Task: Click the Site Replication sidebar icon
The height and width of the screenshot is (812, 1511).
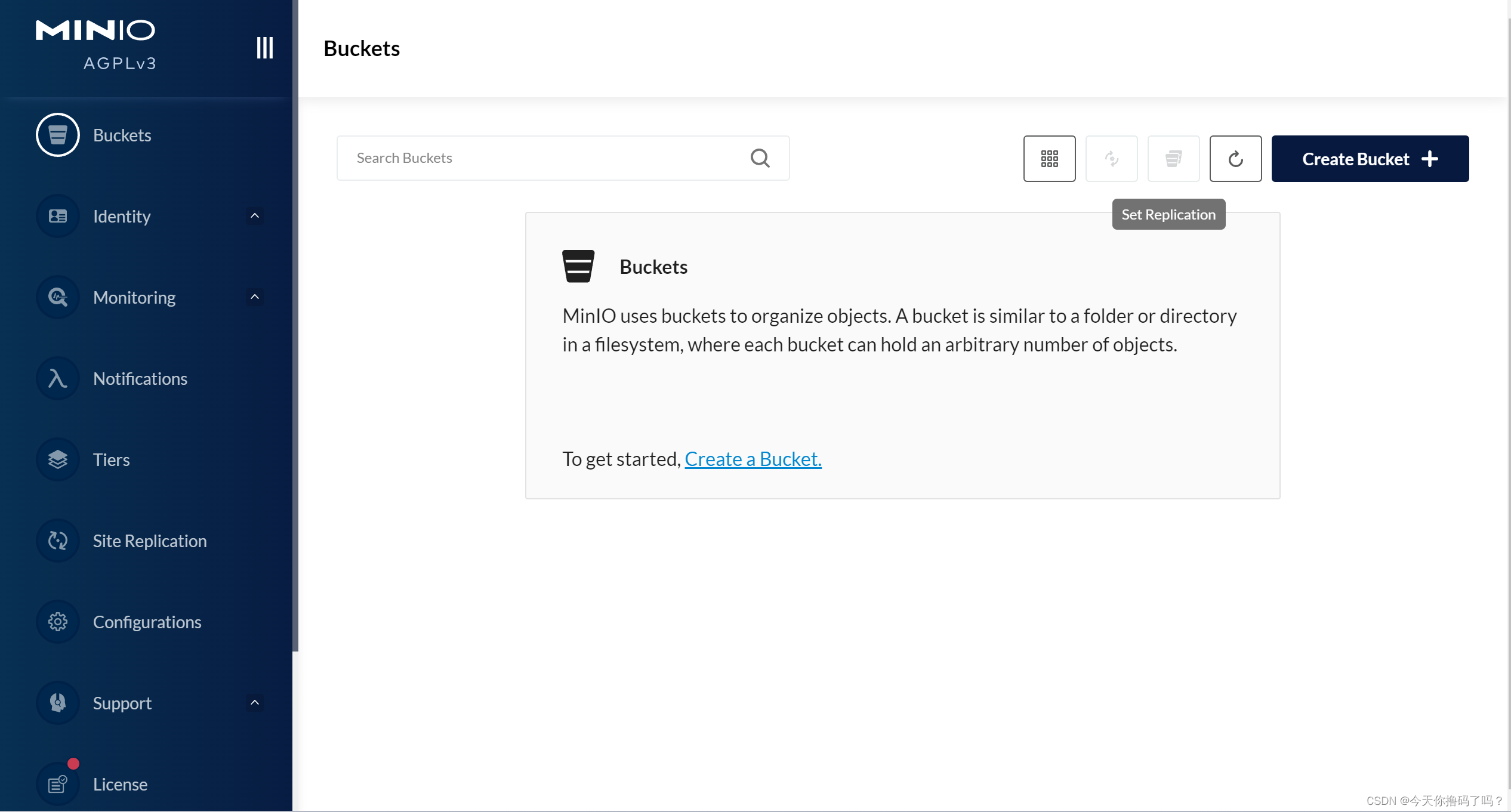Action: pyautogui.click(x=57, y=541)
